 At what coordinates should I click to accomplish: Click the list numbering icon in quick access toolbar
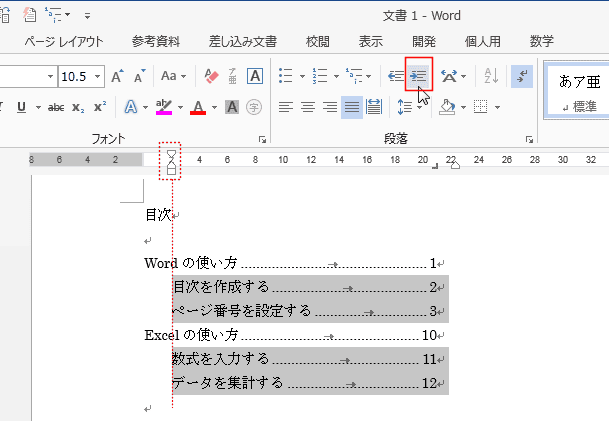click(53, 15)
